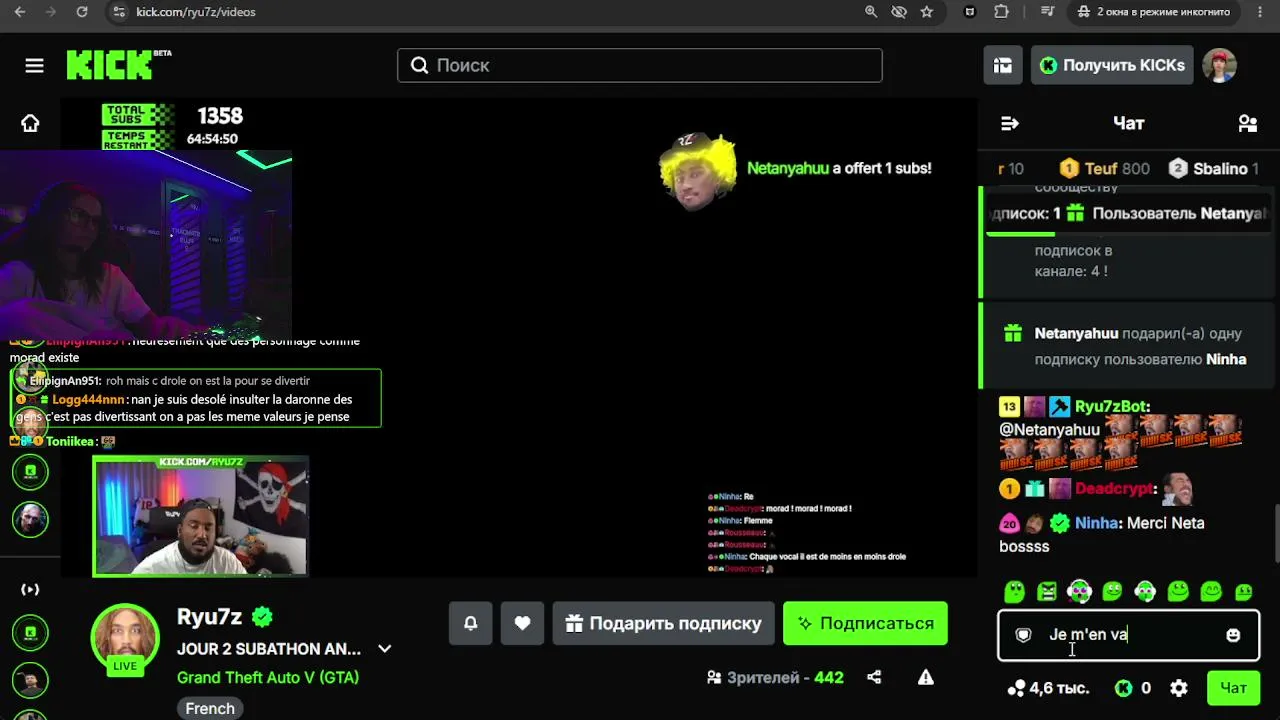Screen dimensions: 1280x720
Task: Click the Ryu7z channel avatar
Action: click(125, 638)
